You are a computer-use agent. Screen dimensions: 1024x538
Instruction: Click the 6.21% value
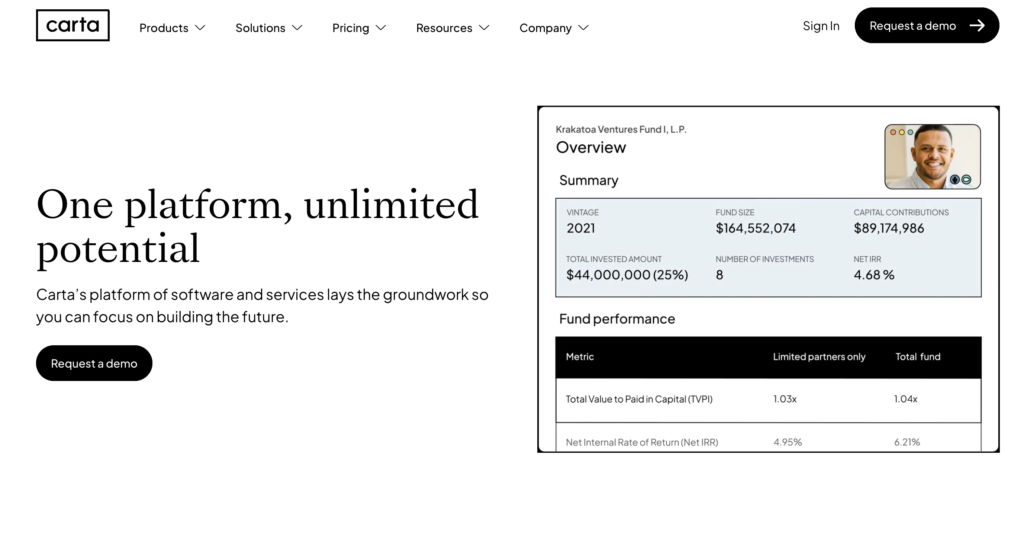coord(907,442)
